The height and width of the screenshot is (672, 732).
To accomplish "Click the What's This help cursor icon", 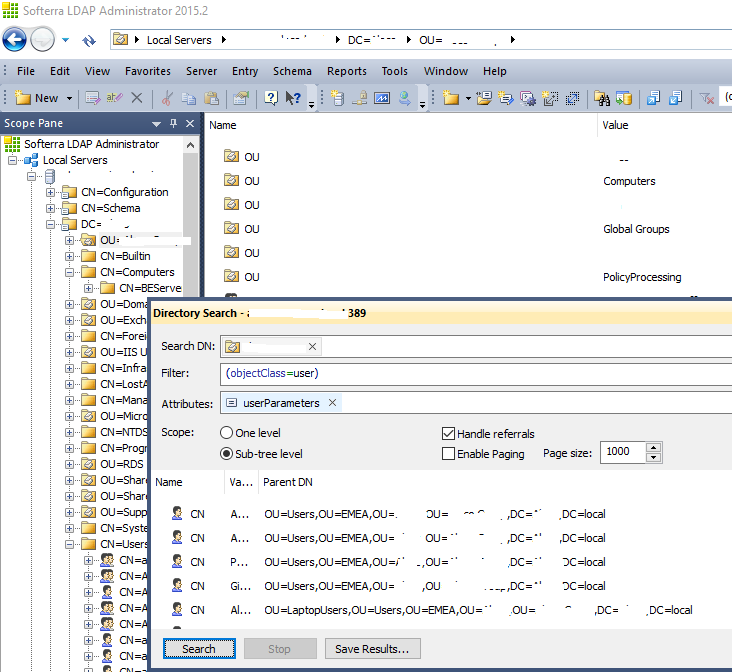I will (293, 98).
